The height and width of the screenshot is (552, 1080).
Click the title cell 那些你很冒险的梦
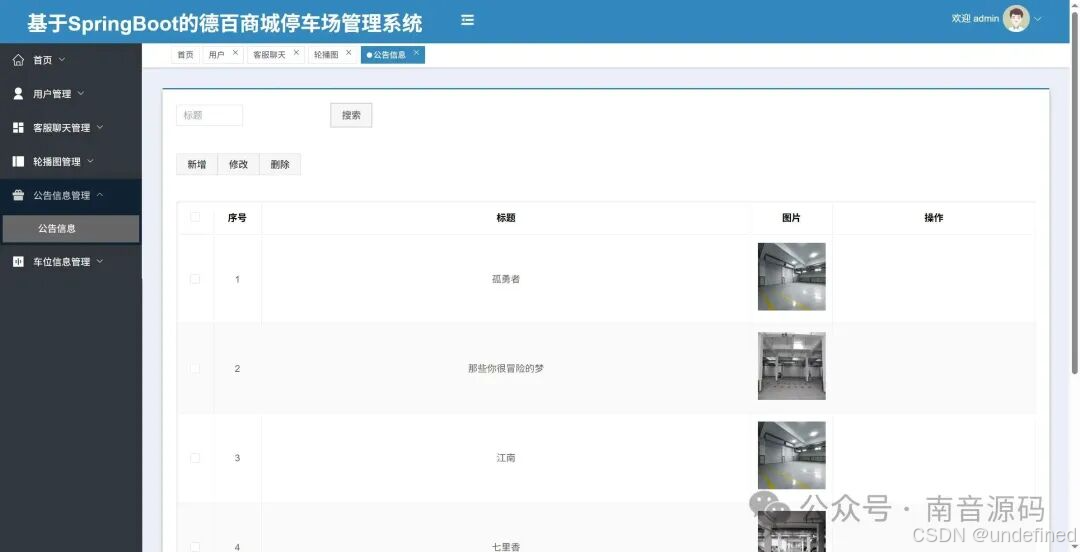(506, 369)
